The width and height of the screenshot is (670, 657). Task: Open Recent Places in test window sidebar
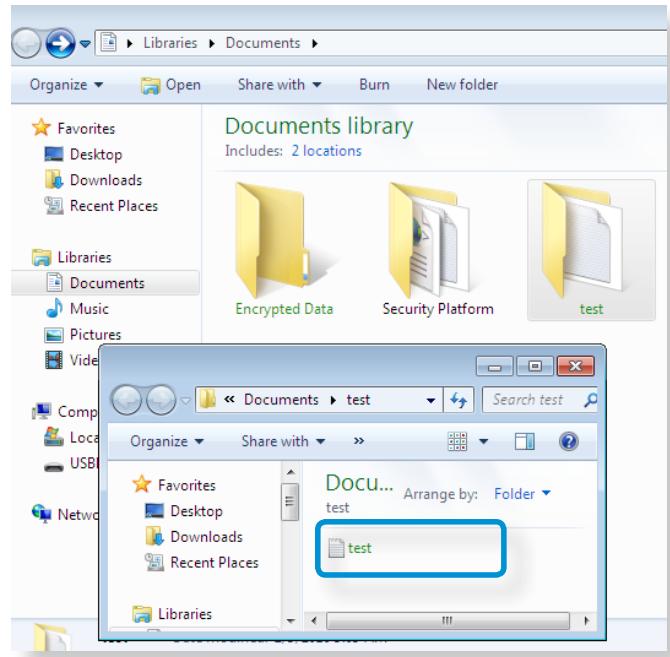(202, 562)
